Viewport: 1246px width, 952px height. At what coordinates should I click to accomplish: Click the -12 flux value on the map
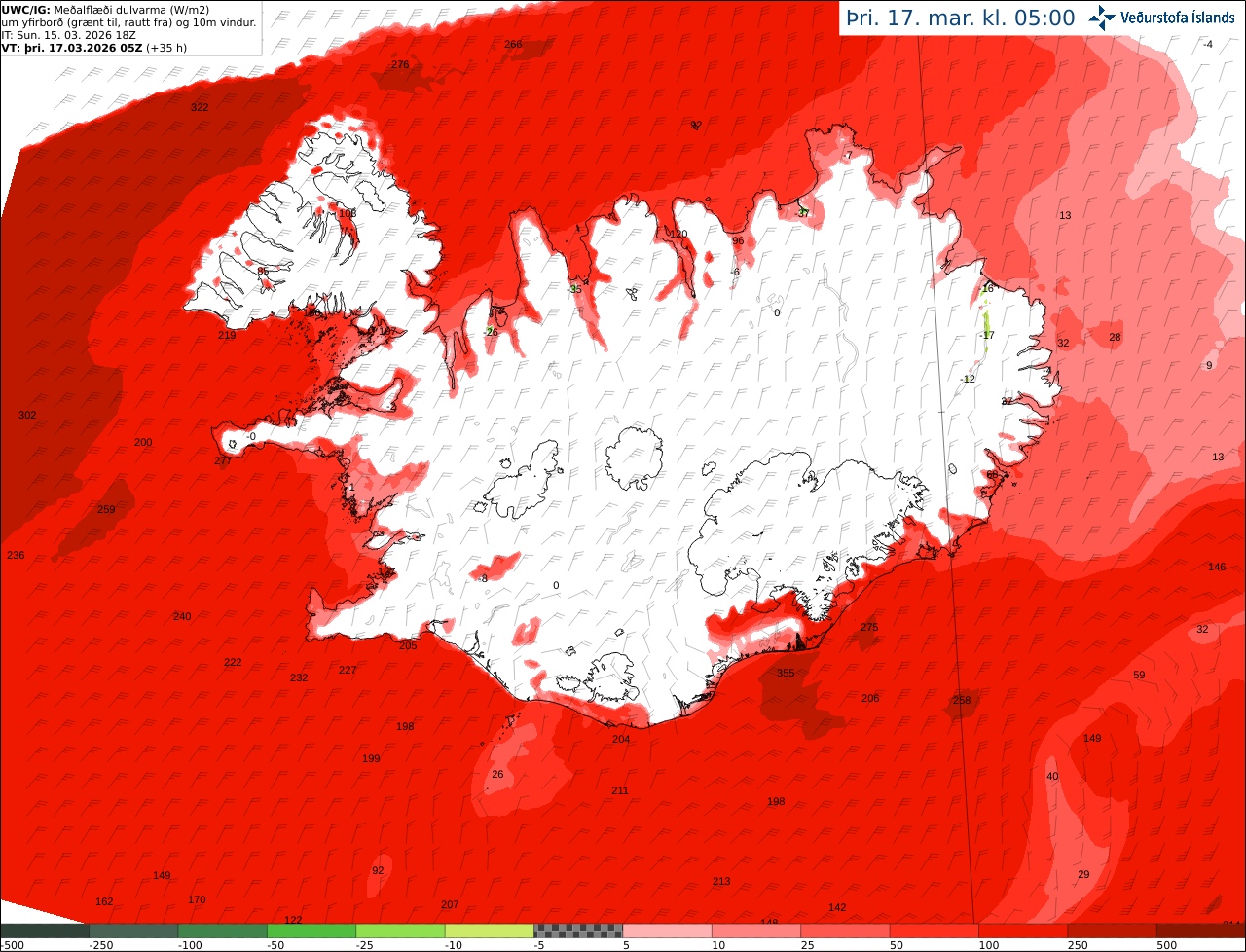[x=967, y=379]
